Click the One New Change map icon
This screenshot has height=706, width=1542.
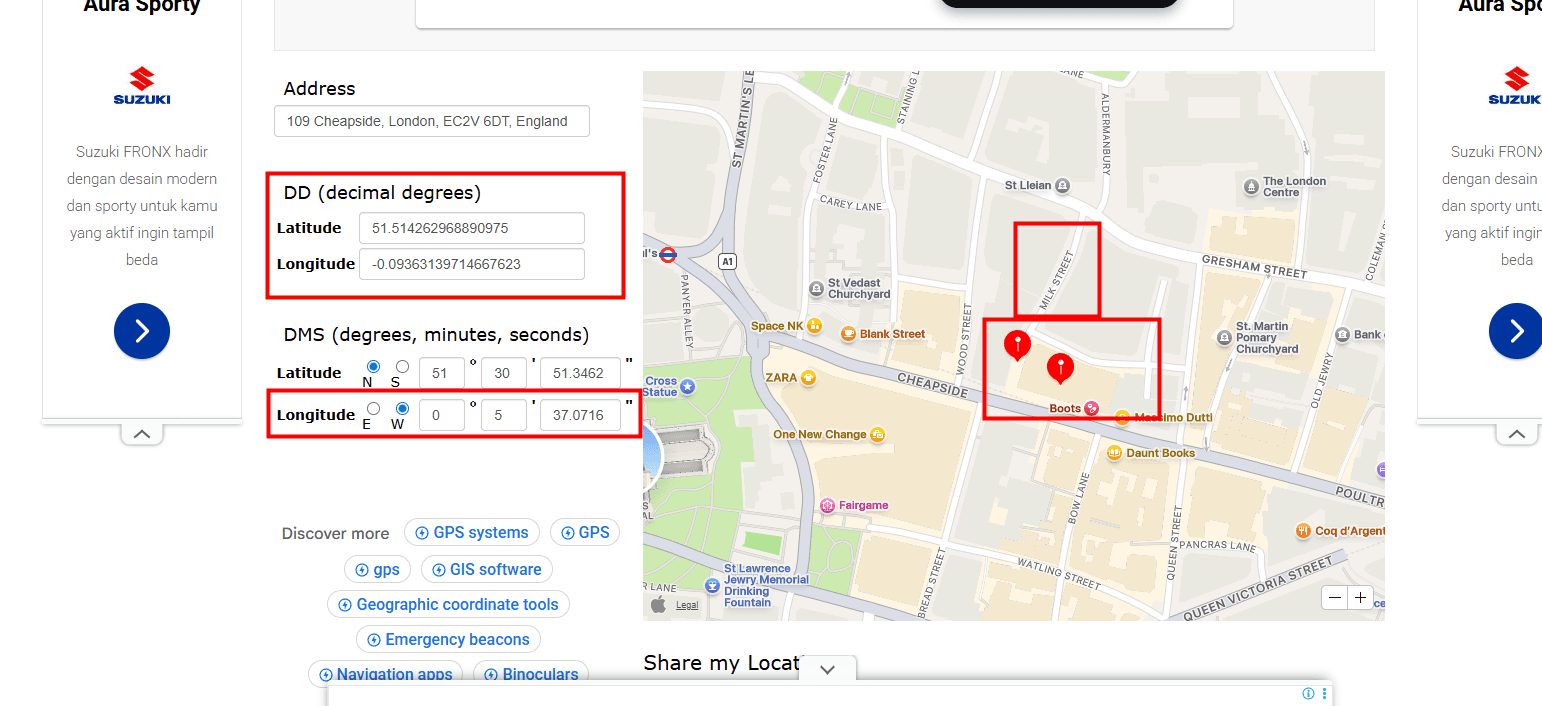coord(877,434)
